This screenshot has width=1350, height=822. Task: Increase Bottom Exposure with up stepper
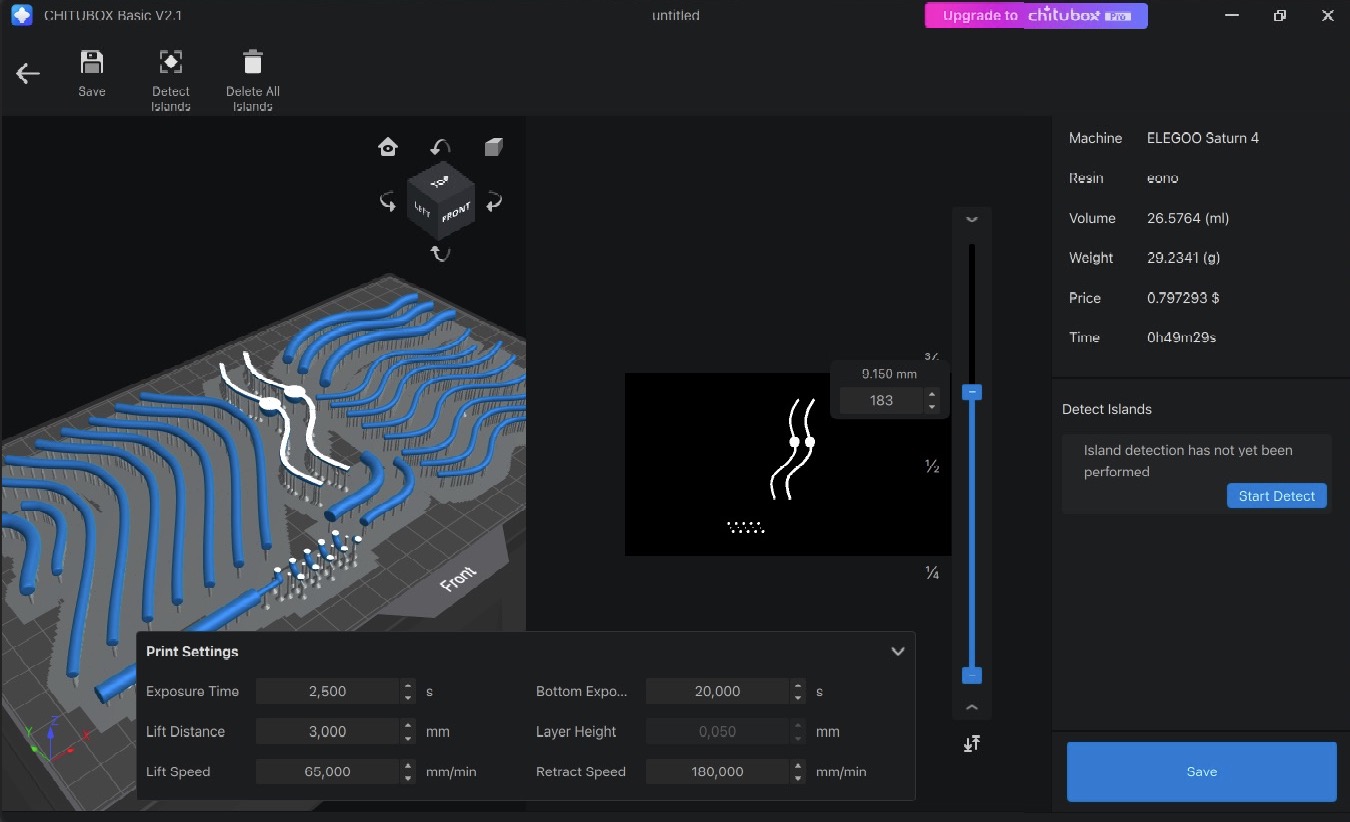[x=798, y=686]
